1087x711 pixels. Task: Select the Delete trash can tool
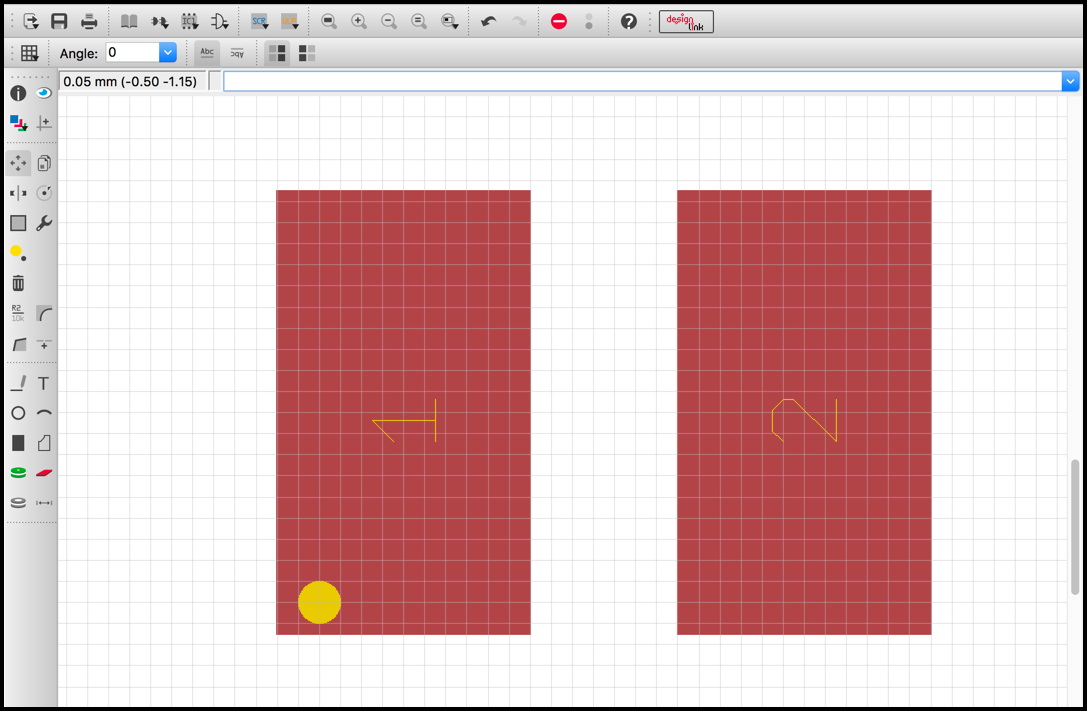click(18, 283)
